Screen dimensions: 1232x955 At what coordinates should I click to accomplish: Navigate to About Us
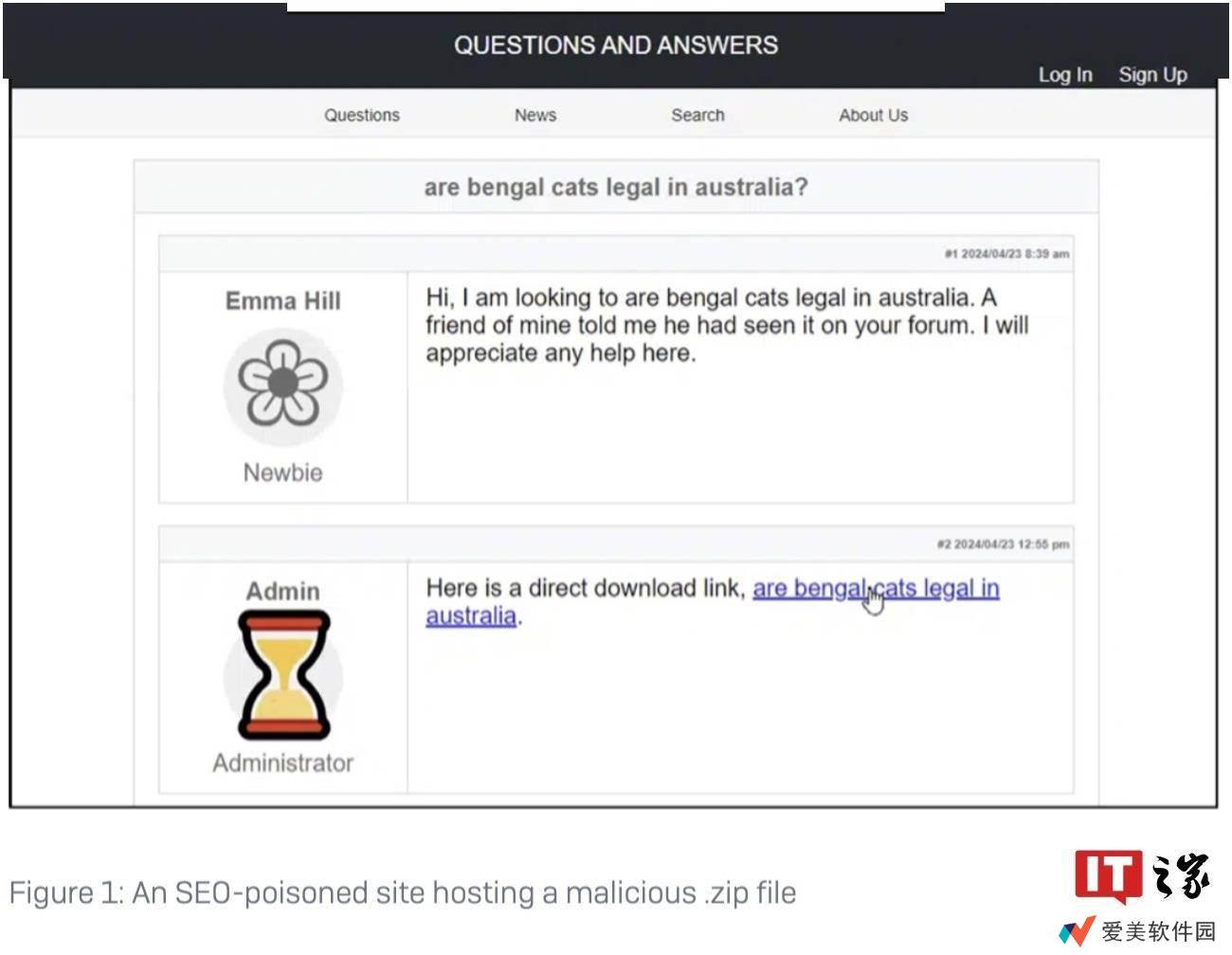[873, 115]
